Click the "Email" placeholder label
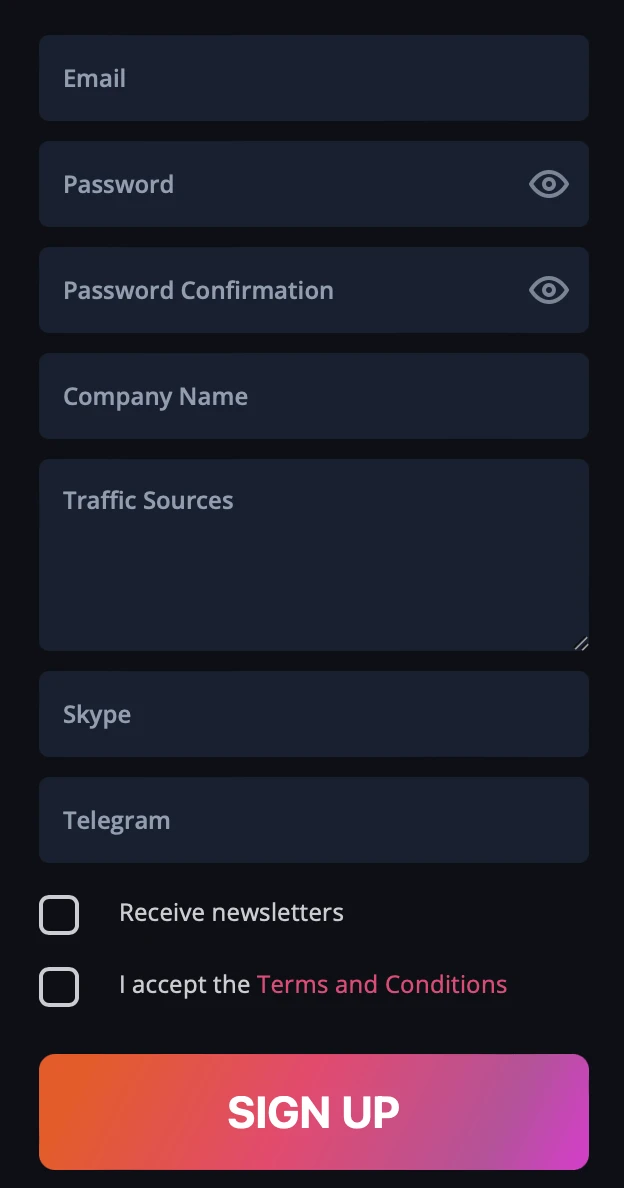The height and width of the screenshot is (1188, 624). [x=94, y=78]
